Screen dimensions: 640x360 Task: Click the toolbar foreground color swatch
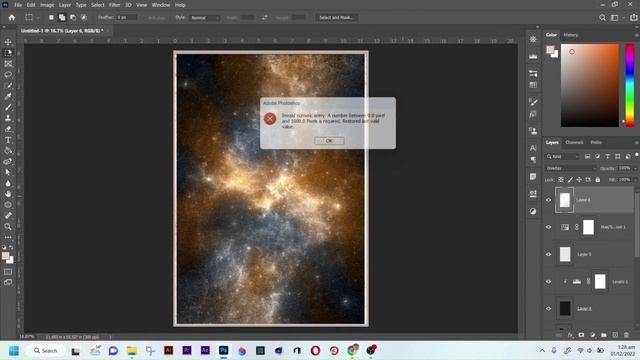pyautogui.click(x=5, y=256)
